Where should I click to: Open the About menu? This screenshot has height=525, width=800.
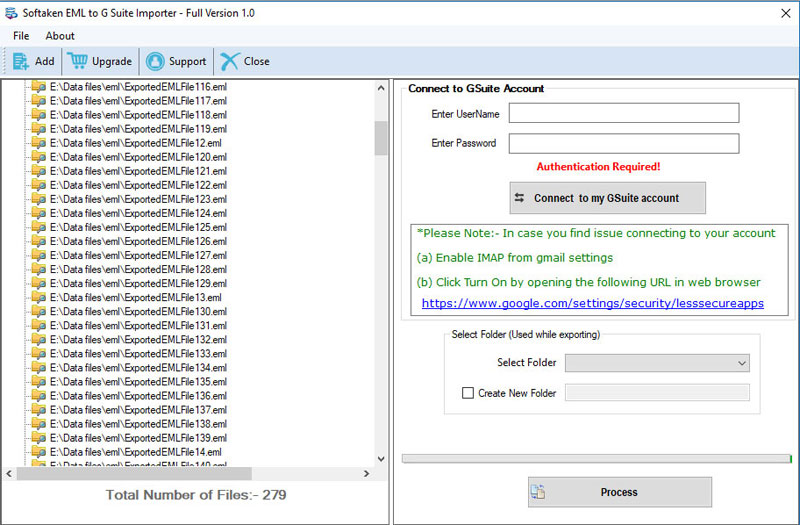(60, 36)
